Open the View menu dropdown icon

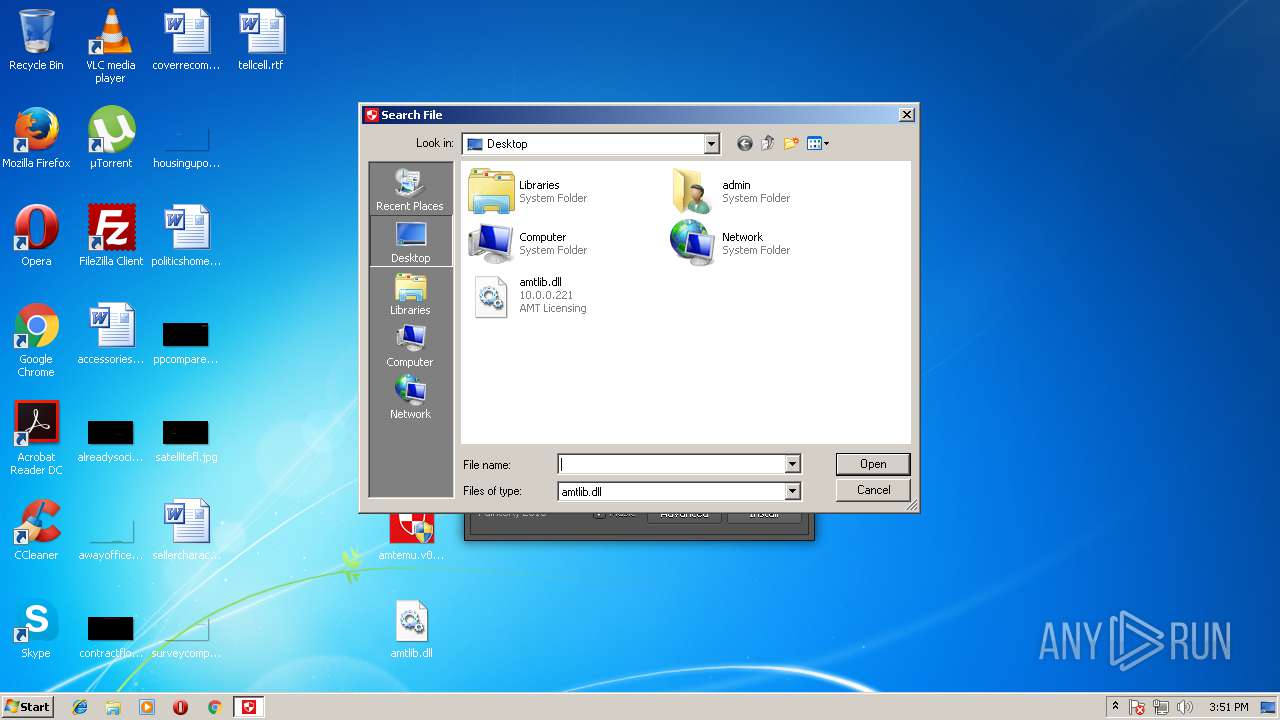[818, 144]
